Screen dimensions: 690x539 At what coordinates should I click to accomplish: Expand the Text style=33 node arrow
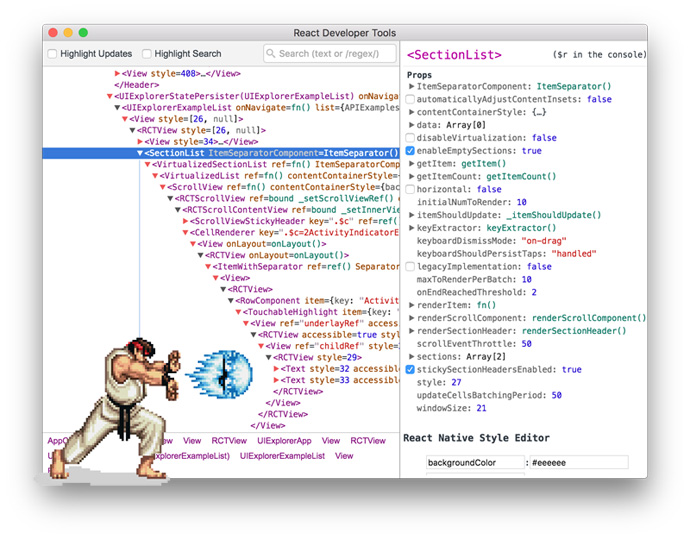(276, 380)
